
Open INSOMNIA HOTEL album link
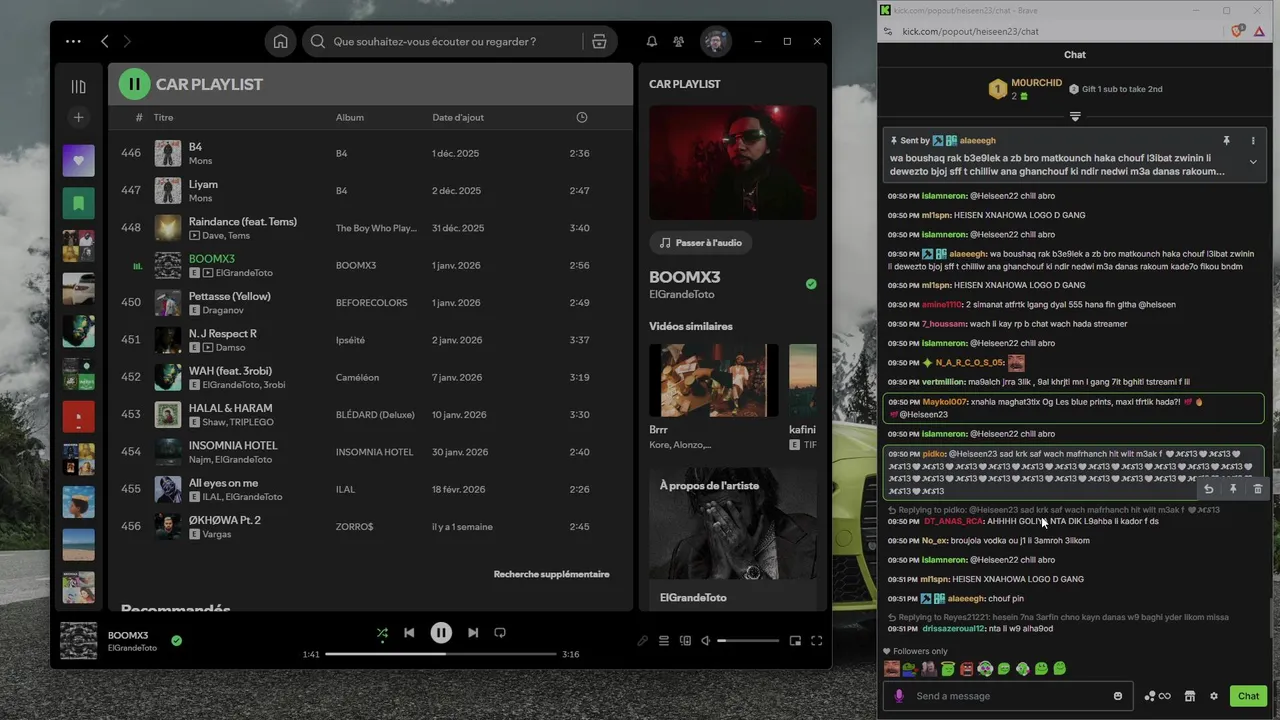[x=374, y=452]
